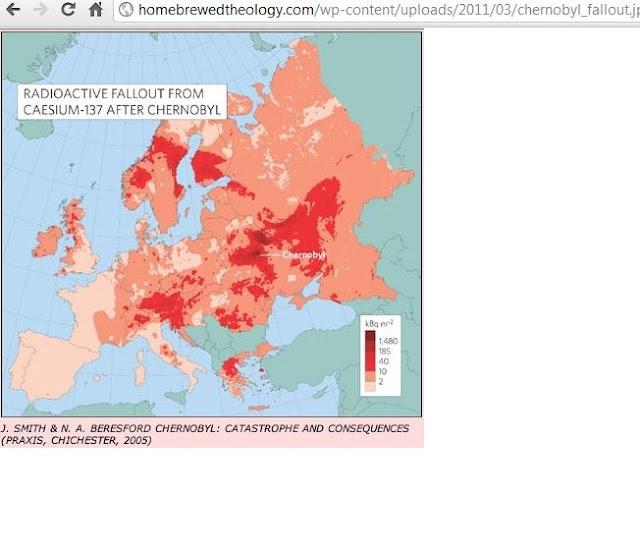Click the globe site info icon

tap(126, 9)
